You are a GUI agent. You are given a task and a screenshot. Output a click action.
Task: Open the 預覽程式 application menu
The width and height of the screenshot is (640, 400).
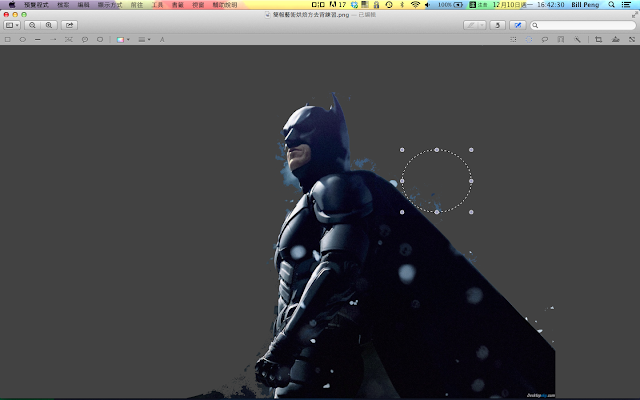pos(36,5)
